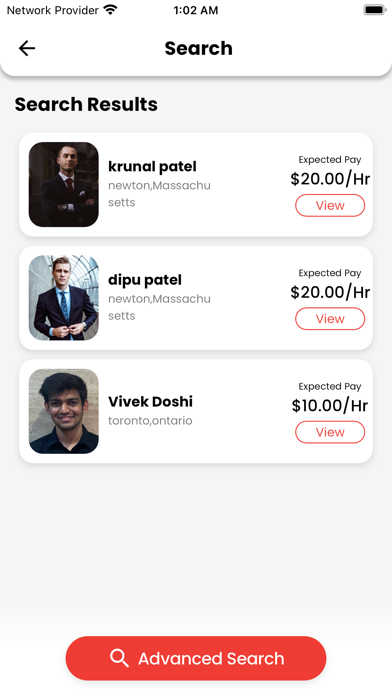Tap the Search Results heading
Image resolution: width=392 pixels, height=696 pixels.
[x=86, y=104]
